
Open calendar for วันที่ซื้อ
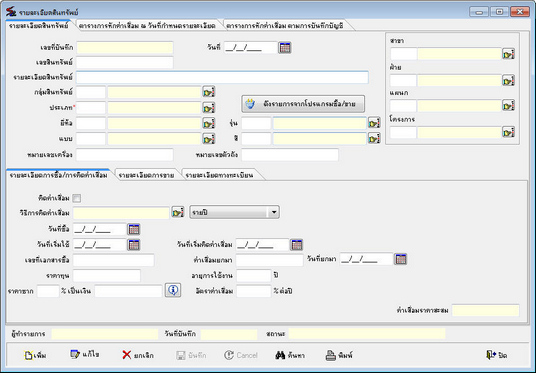134,229
